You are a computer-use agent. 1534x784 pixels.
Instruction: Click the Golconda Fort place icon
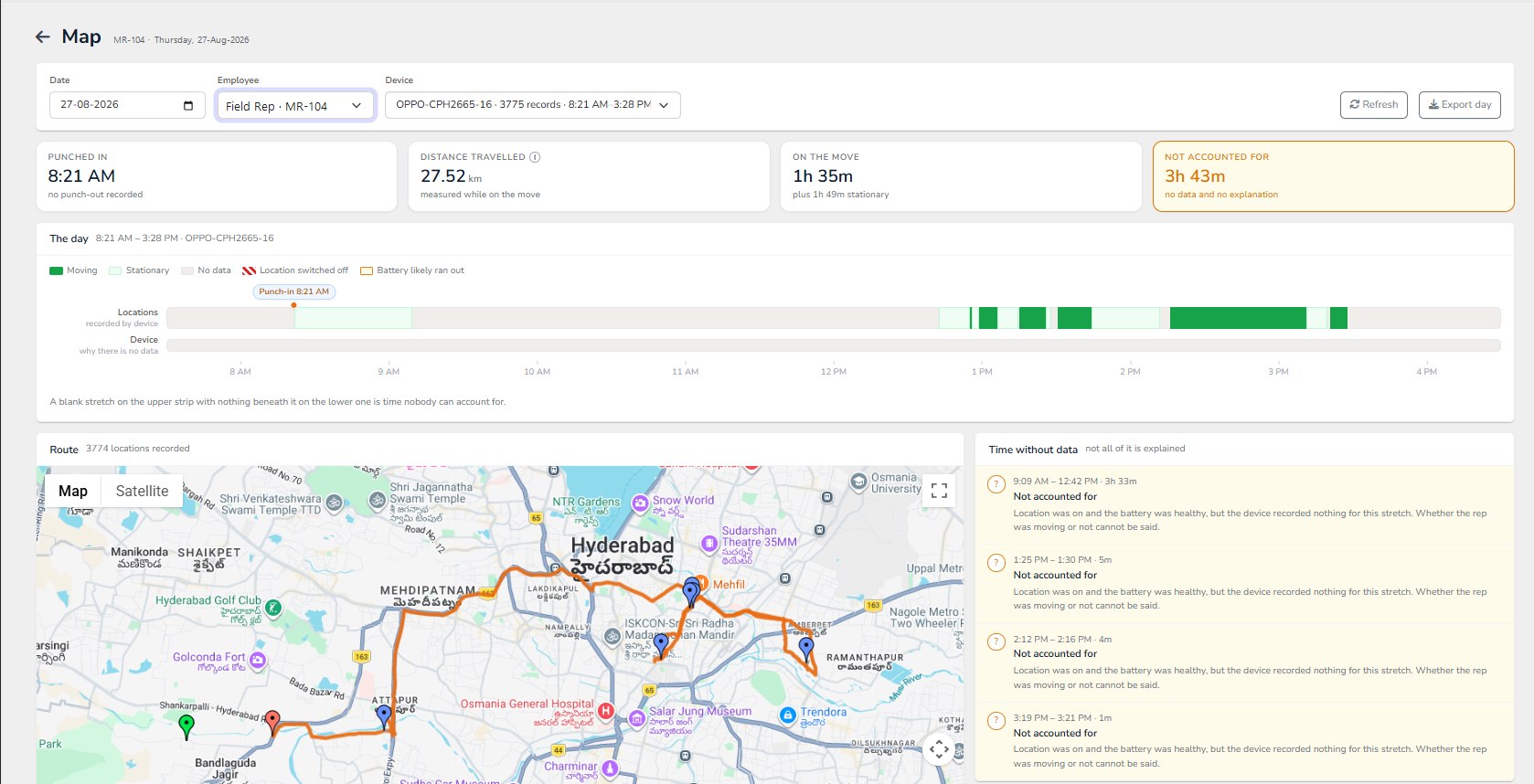tap(258, 660)
